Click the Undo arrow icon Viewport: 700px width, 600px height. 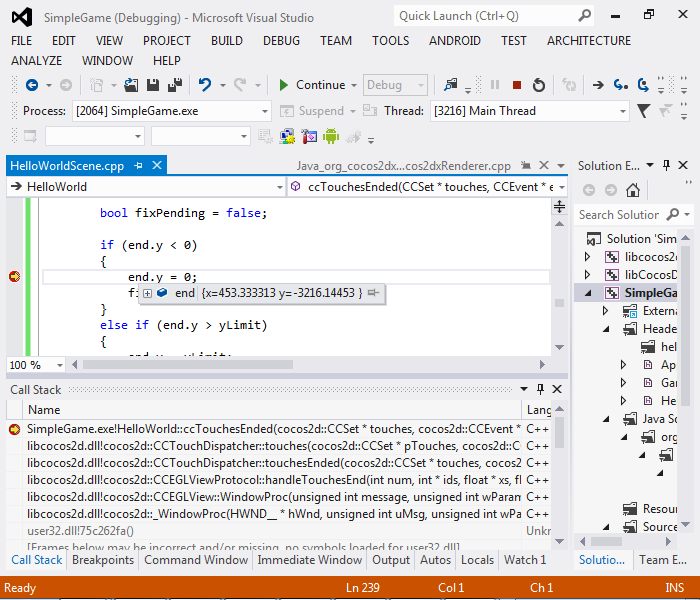(205, 85)
